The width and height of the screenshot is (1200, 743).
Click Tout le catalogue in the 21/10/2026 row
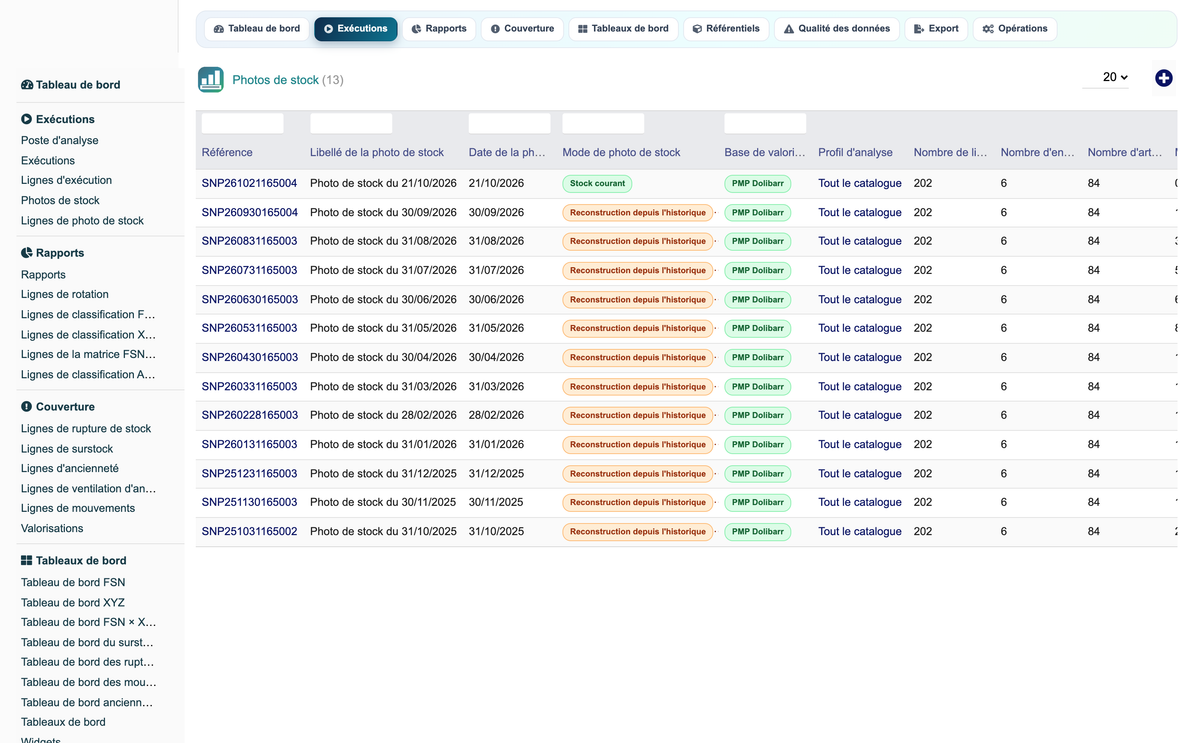coord(860,184)
